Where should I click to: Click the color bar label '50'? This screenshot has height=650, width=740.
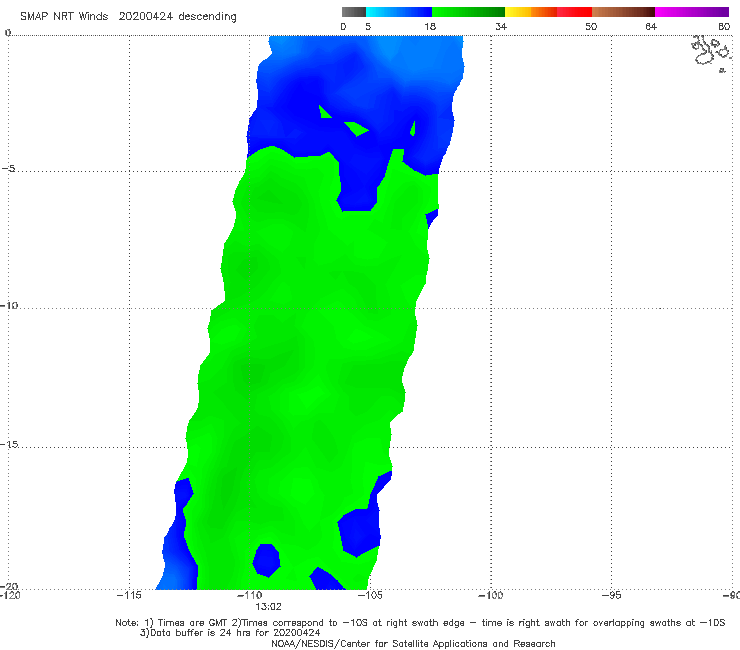click(x=591, y=26)
